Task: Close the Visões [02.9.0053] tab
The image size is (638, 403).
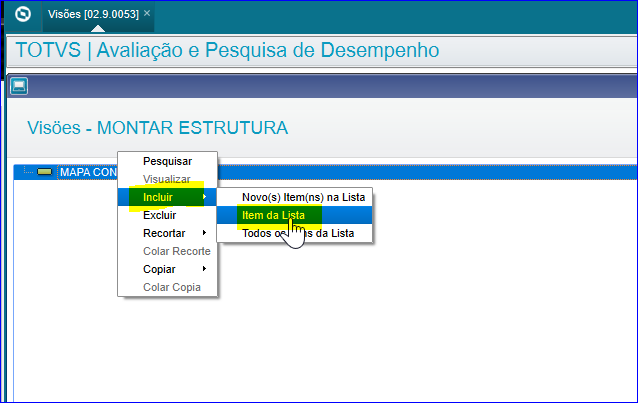Action: pyautogui.click(x=147, y=13)
